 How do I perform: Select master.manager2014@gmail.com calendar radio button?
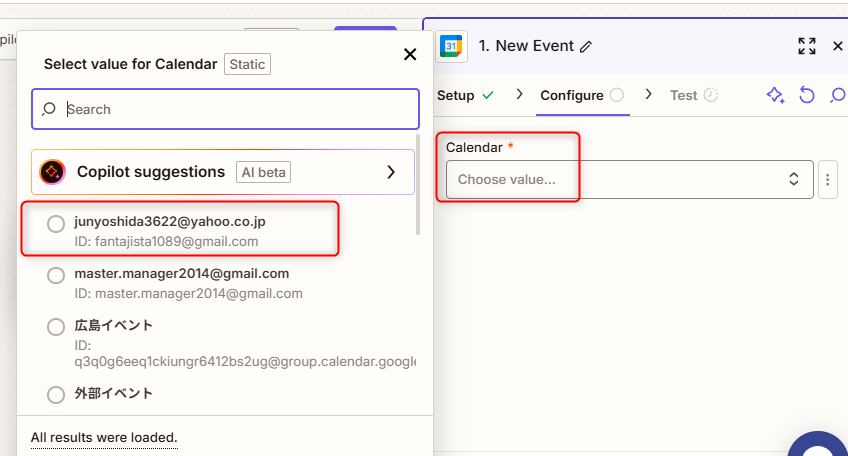[x=56, y=275]
